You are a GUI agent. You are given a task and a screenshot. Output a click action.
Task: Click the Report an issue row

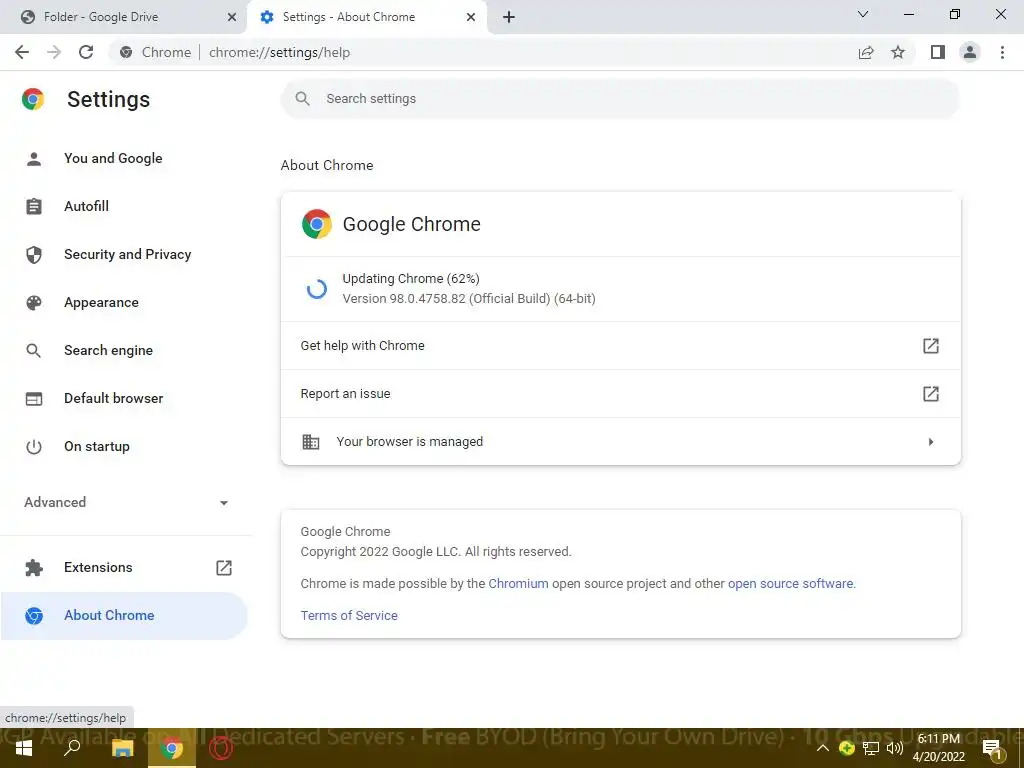tap(620, 394)
